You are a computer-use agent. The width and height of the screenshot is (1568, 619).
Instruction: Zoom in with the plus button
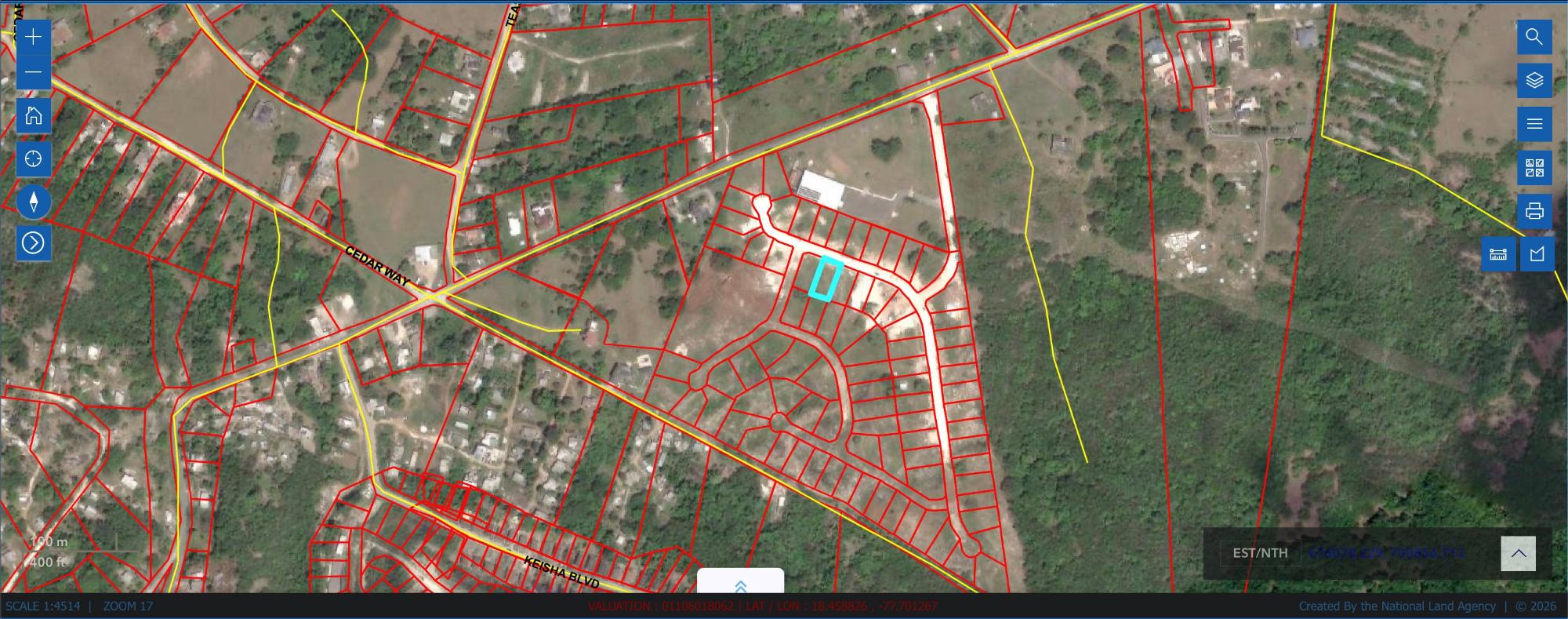(x=33, y=37)
